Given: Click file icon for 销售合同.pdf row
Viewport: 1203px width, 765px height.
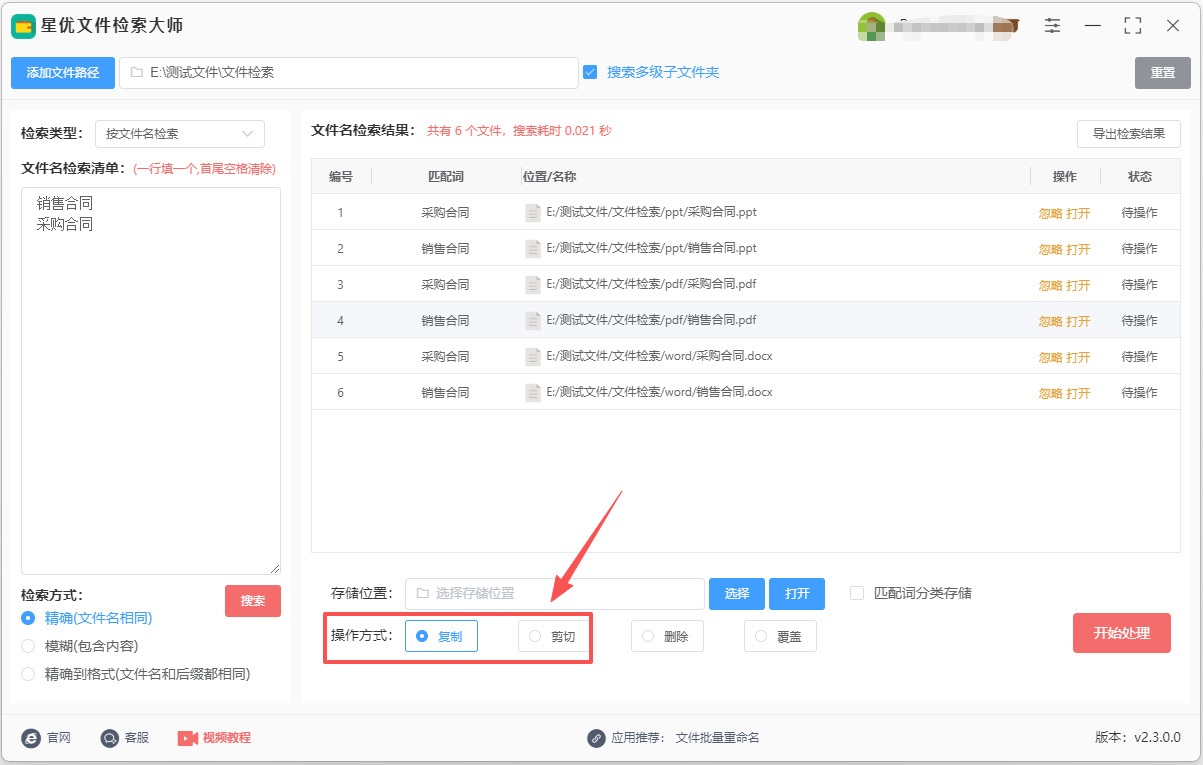Looking at the screenshot, I should click(x=533, y=320).
